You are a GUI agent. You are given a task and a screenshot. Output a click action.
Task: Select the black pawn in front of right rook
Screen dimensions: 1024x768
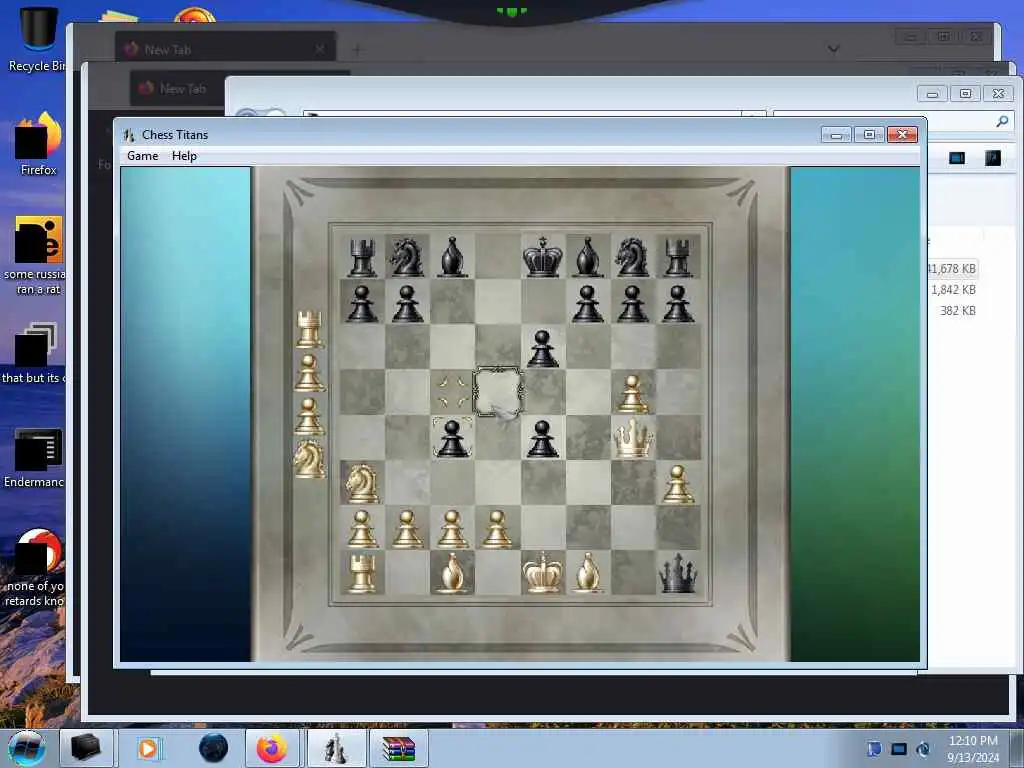point(678,304)
